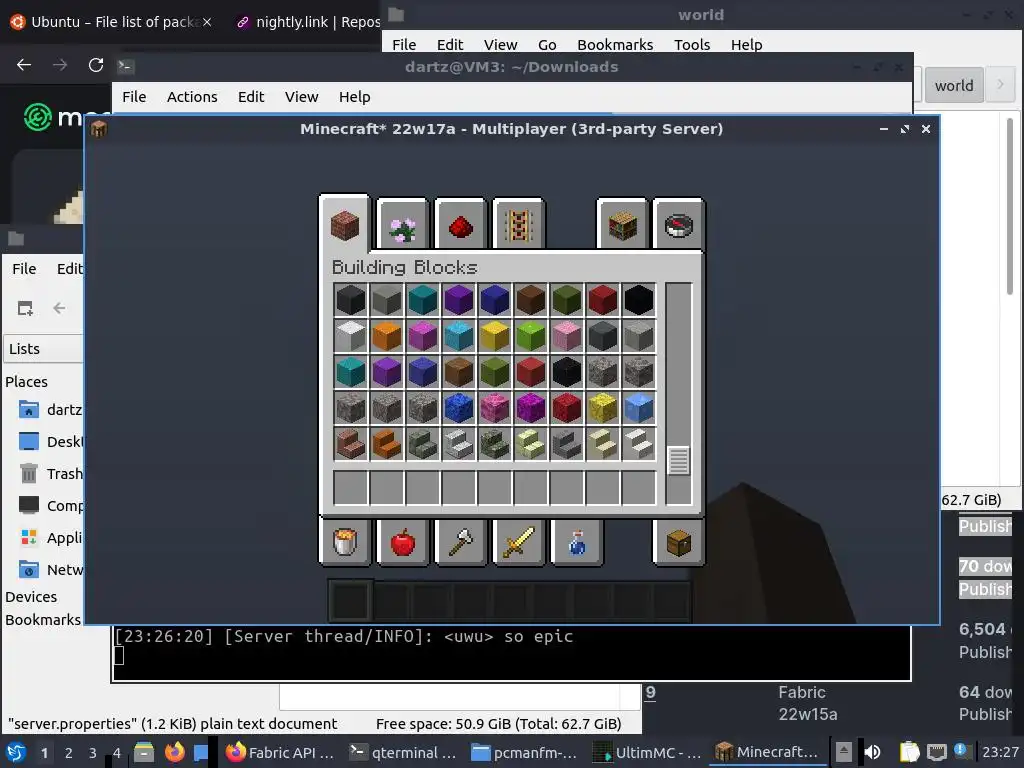Open the Tools tab with axe icon
The image size is (1024, 768).
coord(460,541)
